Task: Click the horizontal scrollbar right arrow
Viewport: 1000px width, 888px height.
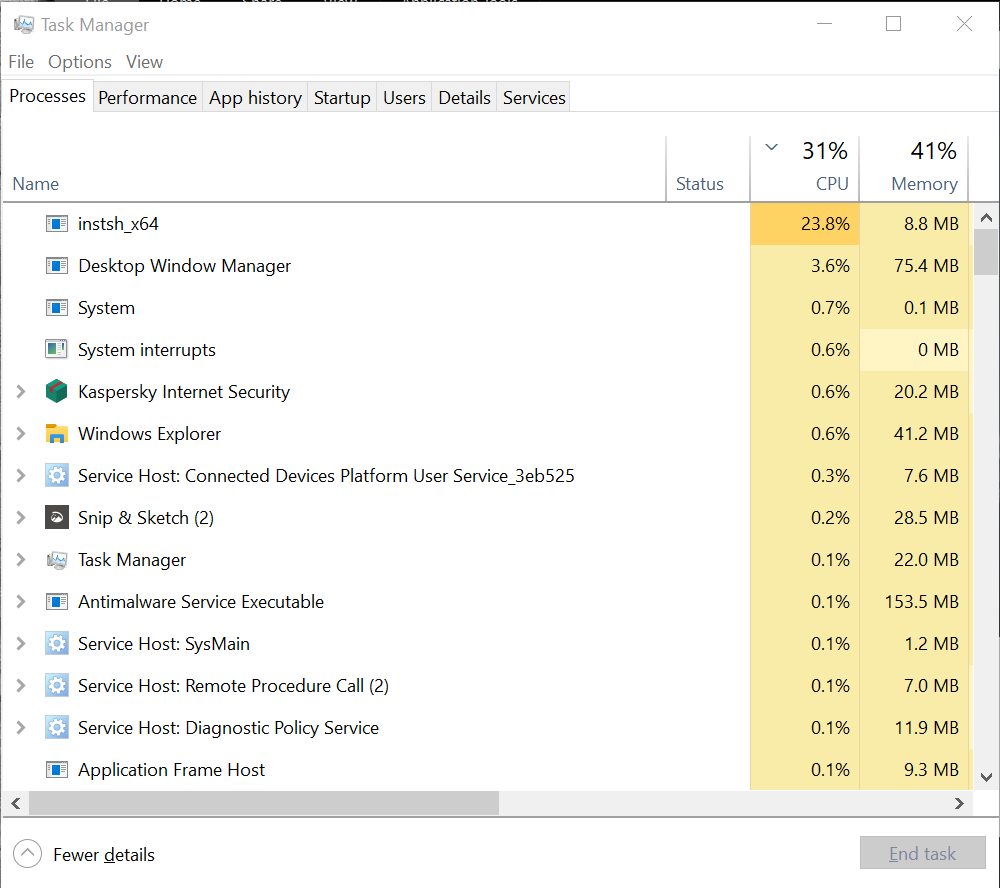Action: pyautogui.click(x=959, y=803)
